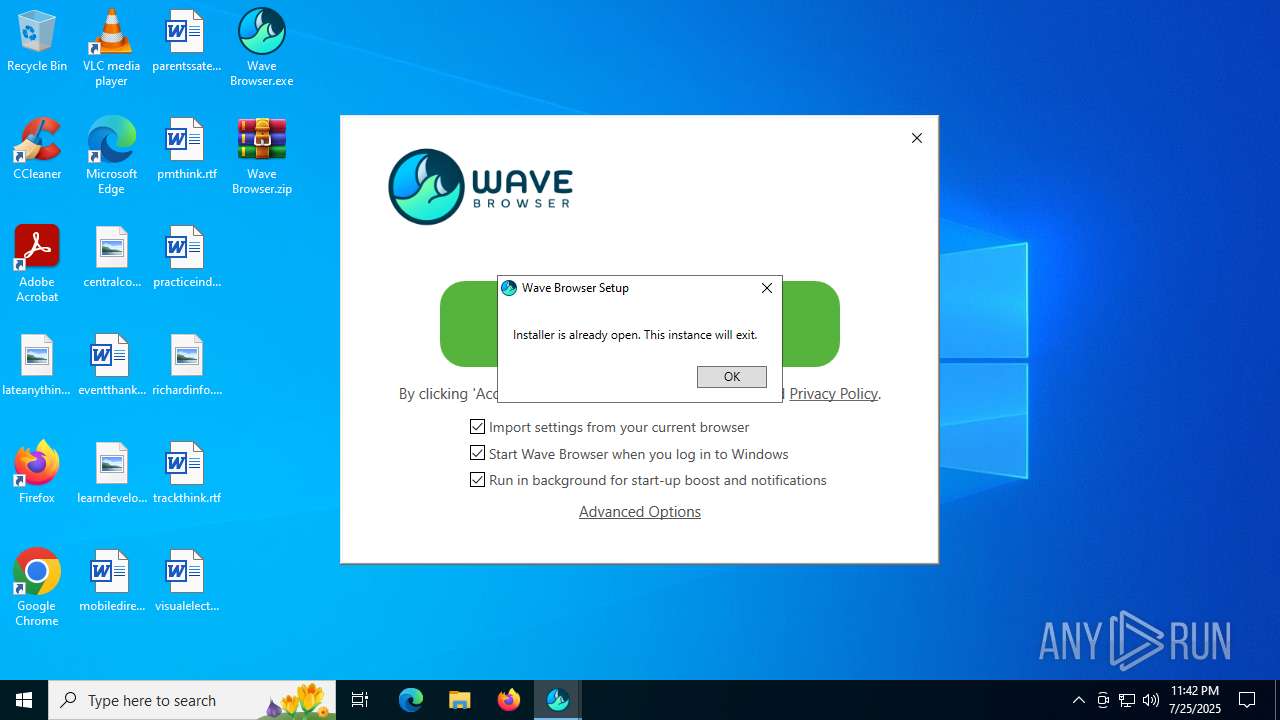Select the eventthank... document icon
Viewport: 1280px width, 720px height.
[x=111, y=366]
